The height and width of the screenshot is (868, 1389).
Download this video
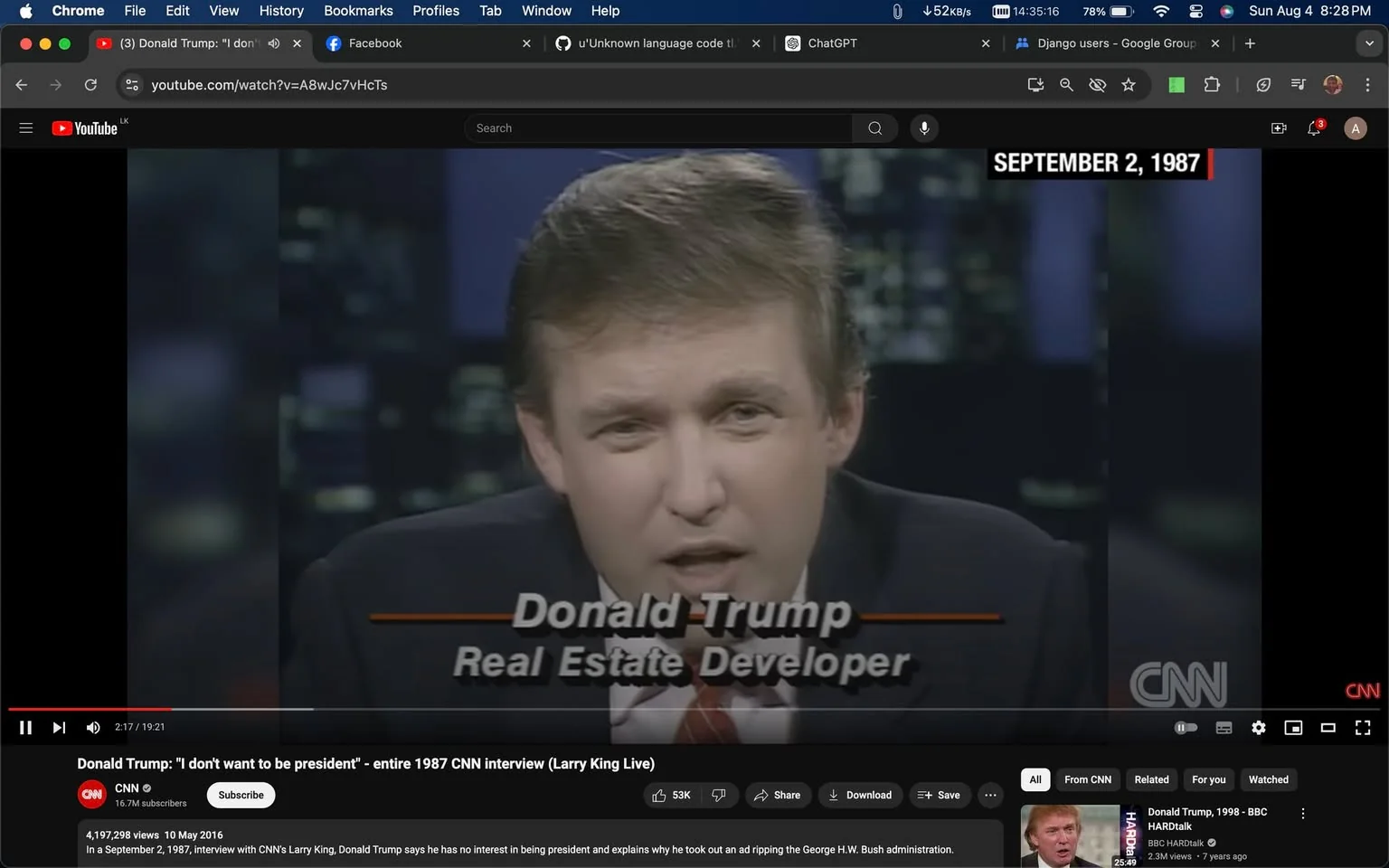click(860, 796)
